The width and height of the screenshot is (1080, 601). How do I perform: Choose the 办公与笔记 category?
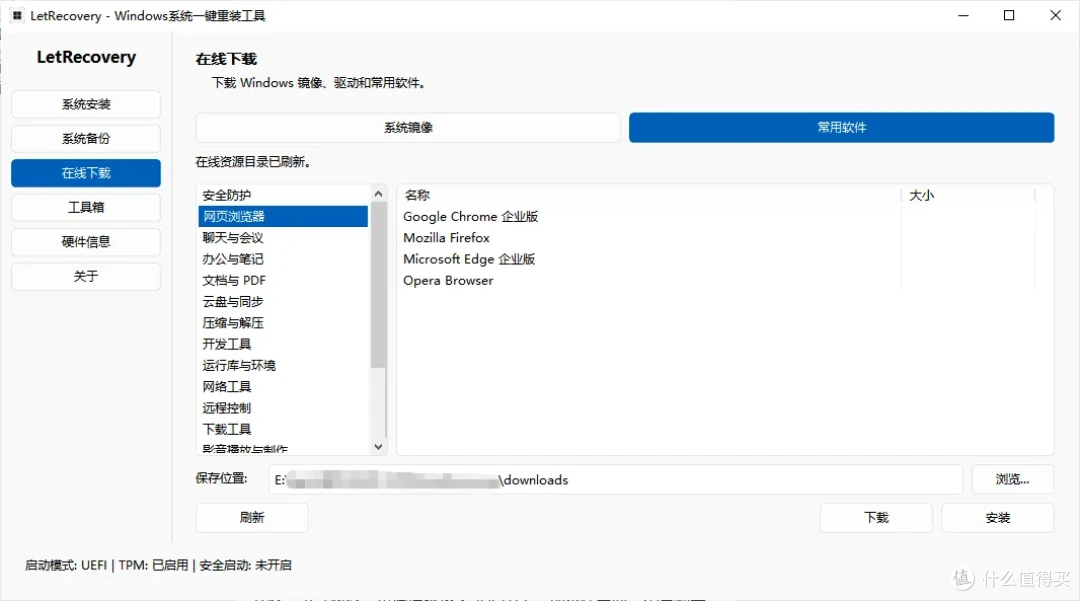[x=283, y=259]
